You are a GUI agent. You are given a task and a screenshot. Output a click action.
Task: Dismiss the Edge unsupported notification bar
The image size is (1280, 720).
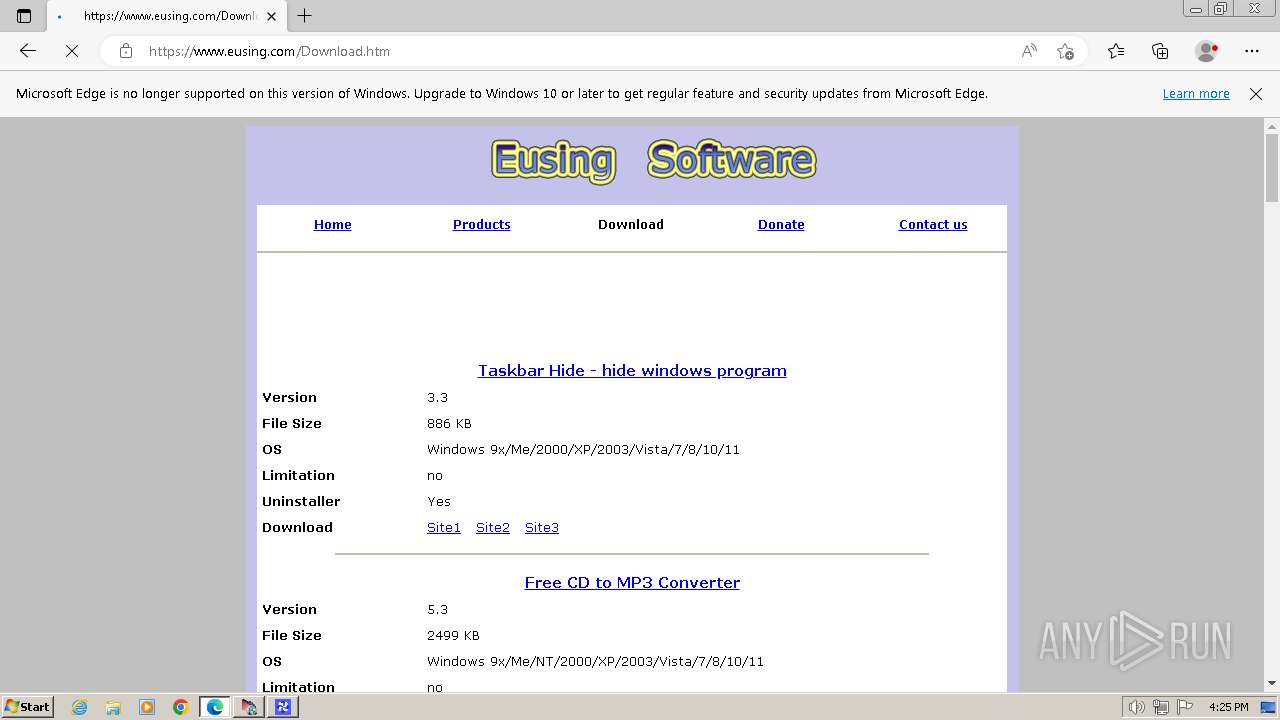click(1256, 94)
